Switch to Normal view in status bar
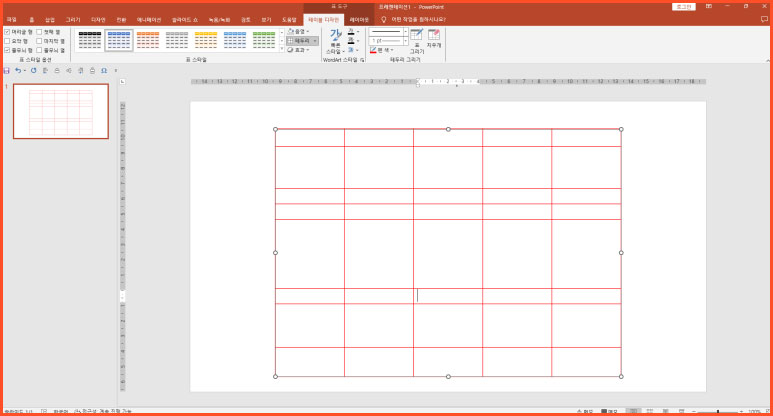773x416 pixels. (633, 411)
